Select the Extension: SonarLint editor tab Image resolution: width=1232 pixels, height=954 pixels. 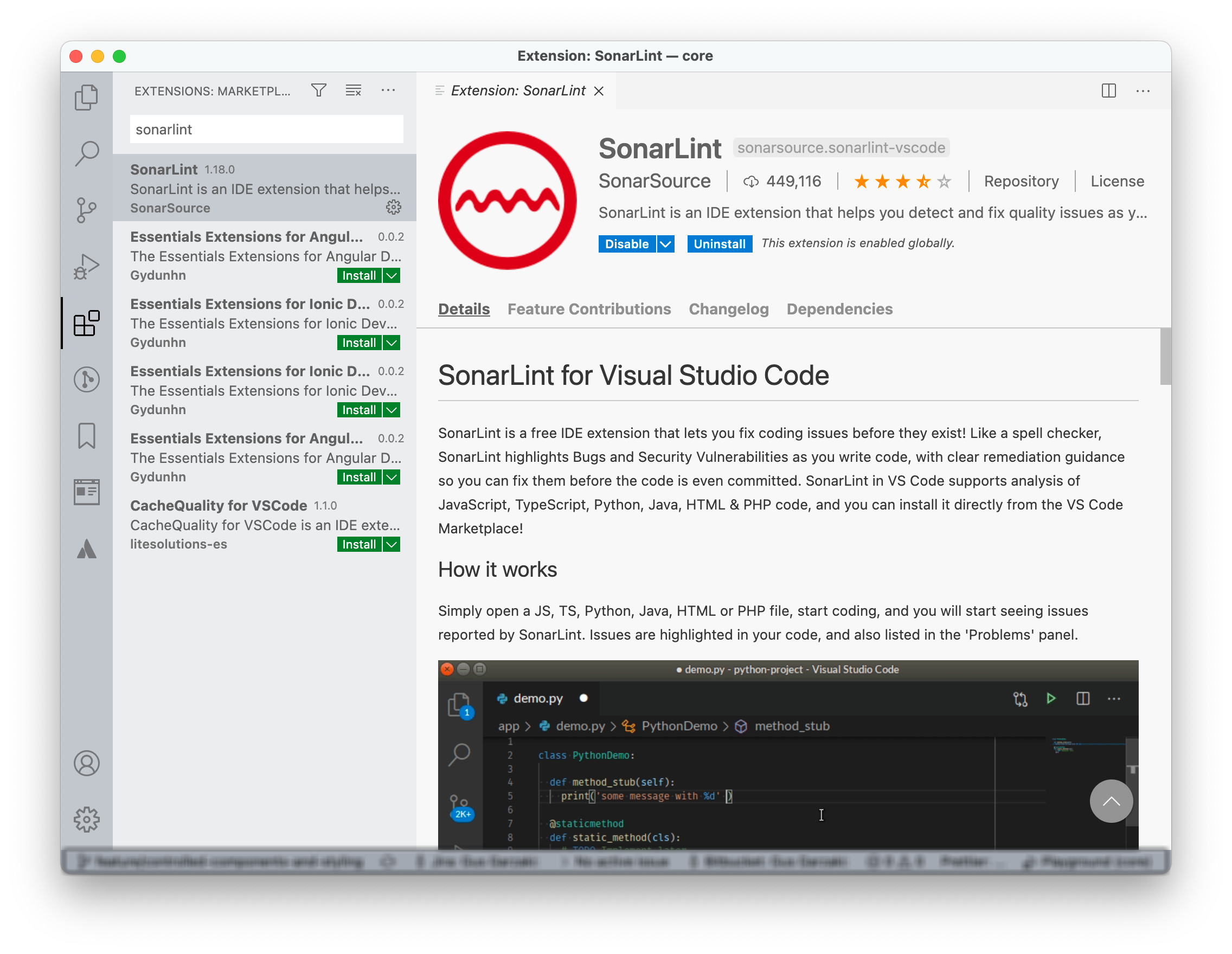point(517,91)
